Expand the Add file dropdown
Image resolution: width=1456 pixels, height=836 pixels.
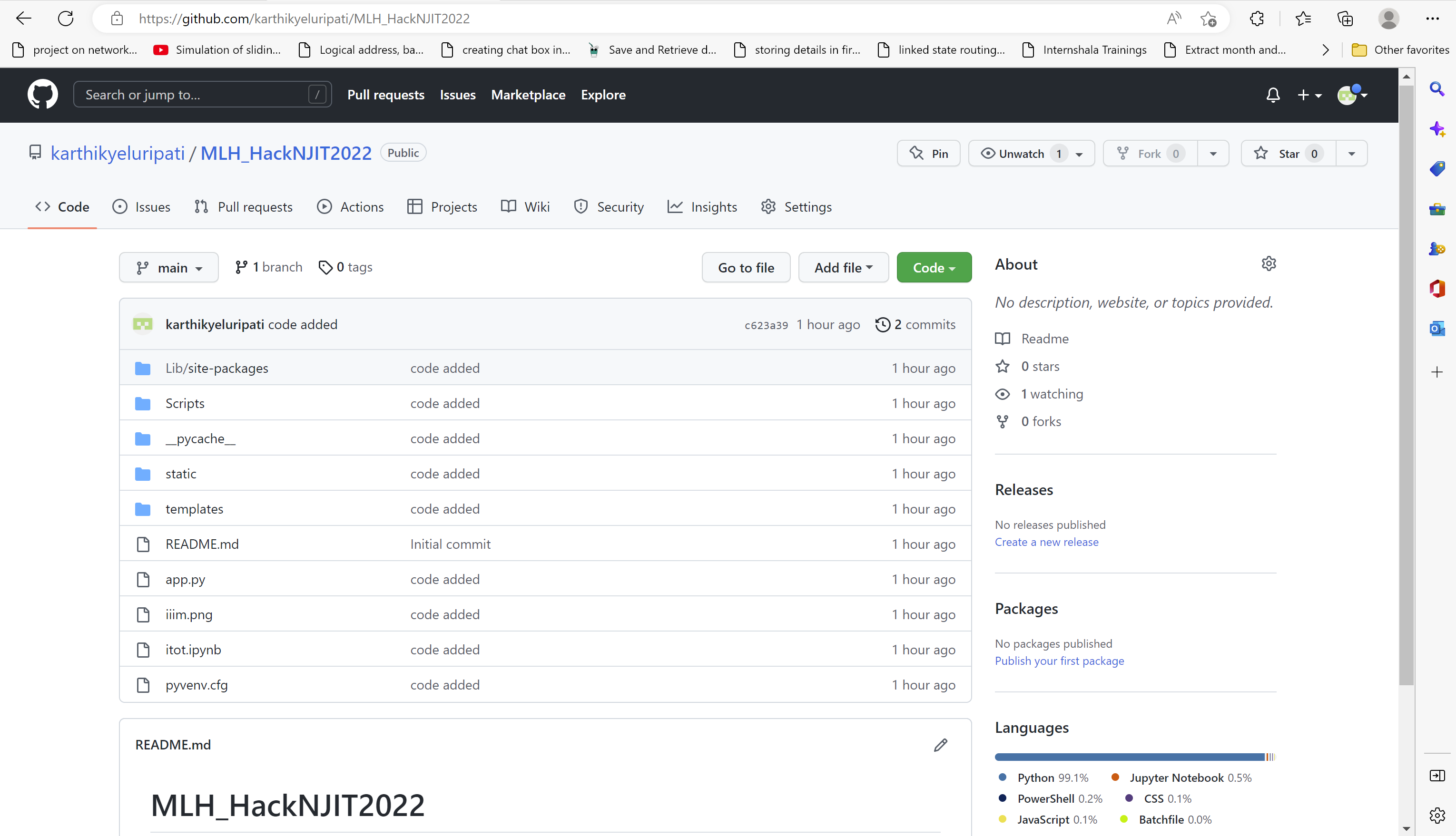coord(843,268)
